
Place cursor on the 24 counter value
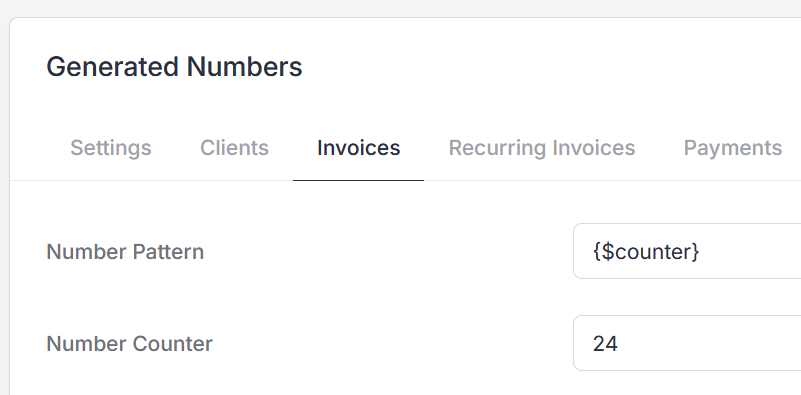(605, 344)
